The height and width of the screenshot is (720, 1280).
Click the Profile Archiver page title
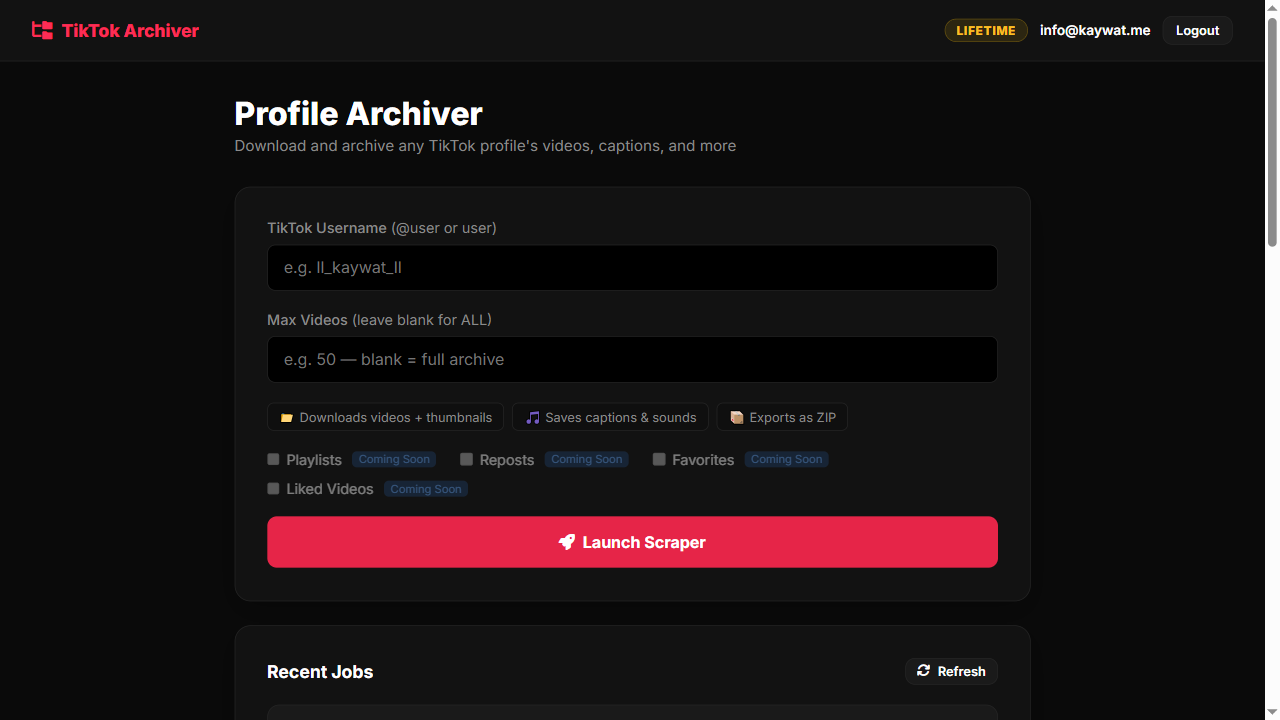[358, 114]
